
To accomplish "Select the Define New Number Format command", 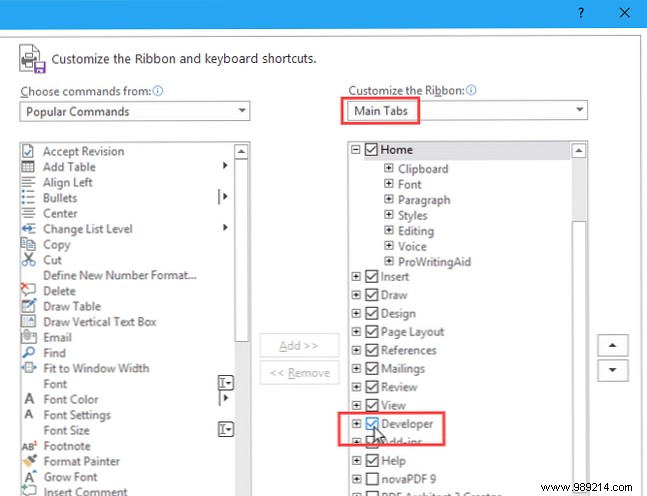I will pos(120,275).
